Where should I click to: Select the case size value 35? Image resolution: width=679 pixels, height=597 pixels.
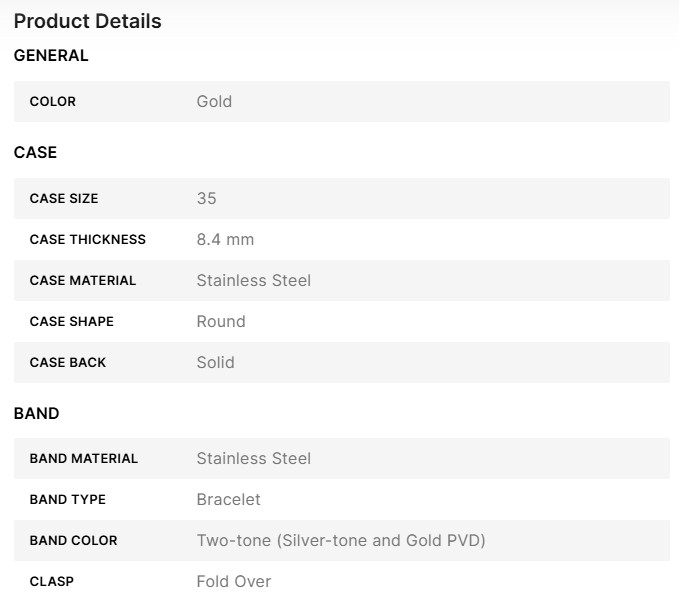coord(207,199)
